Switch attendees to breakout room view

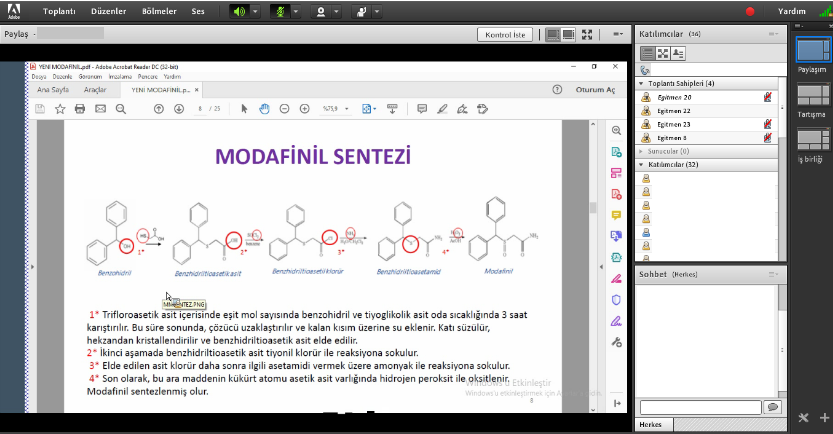click(662, 53)
